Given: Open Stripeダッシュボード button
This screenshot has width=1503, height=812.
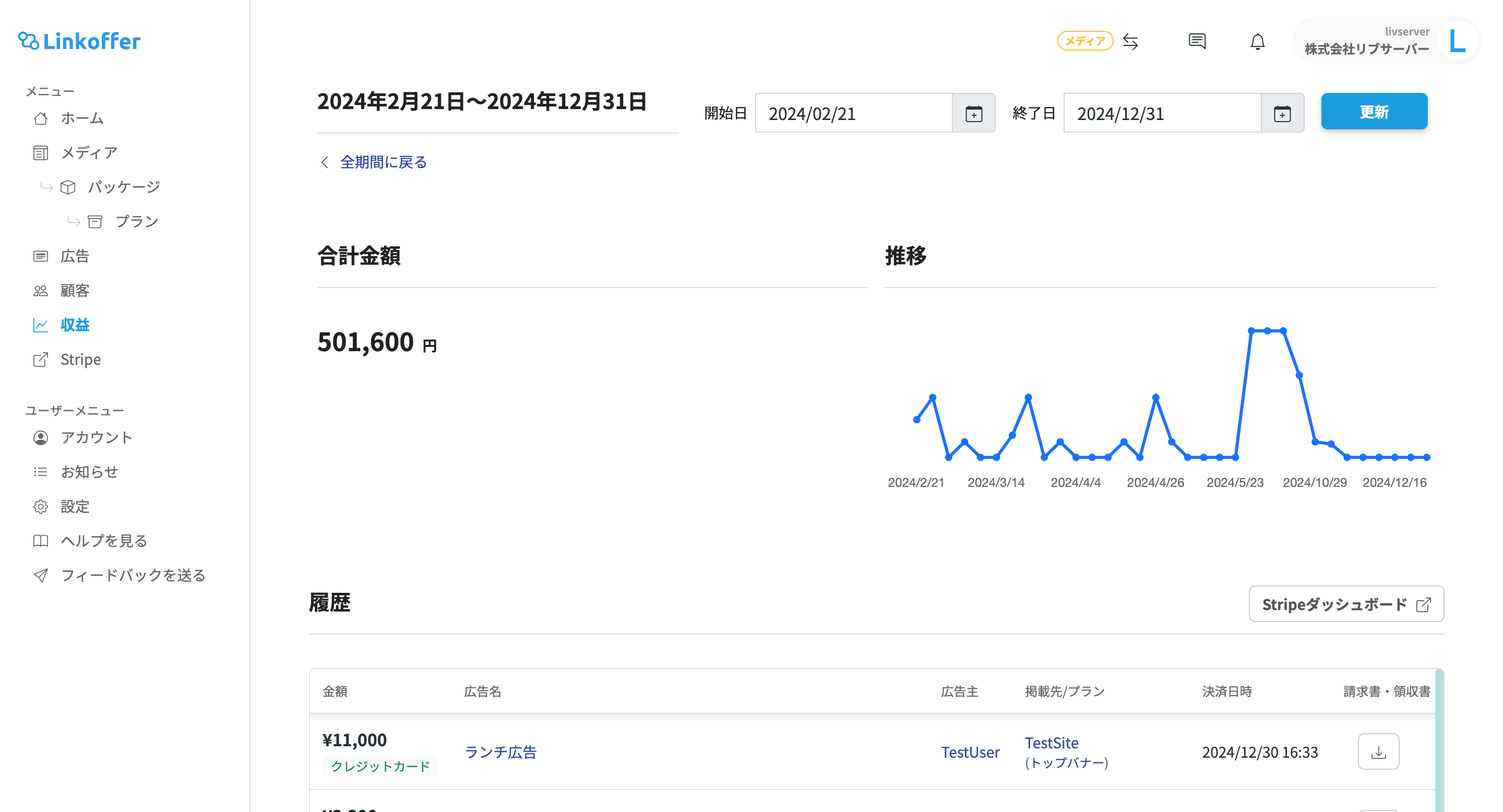Looking at the screenshot, I should click(1345, 604).
